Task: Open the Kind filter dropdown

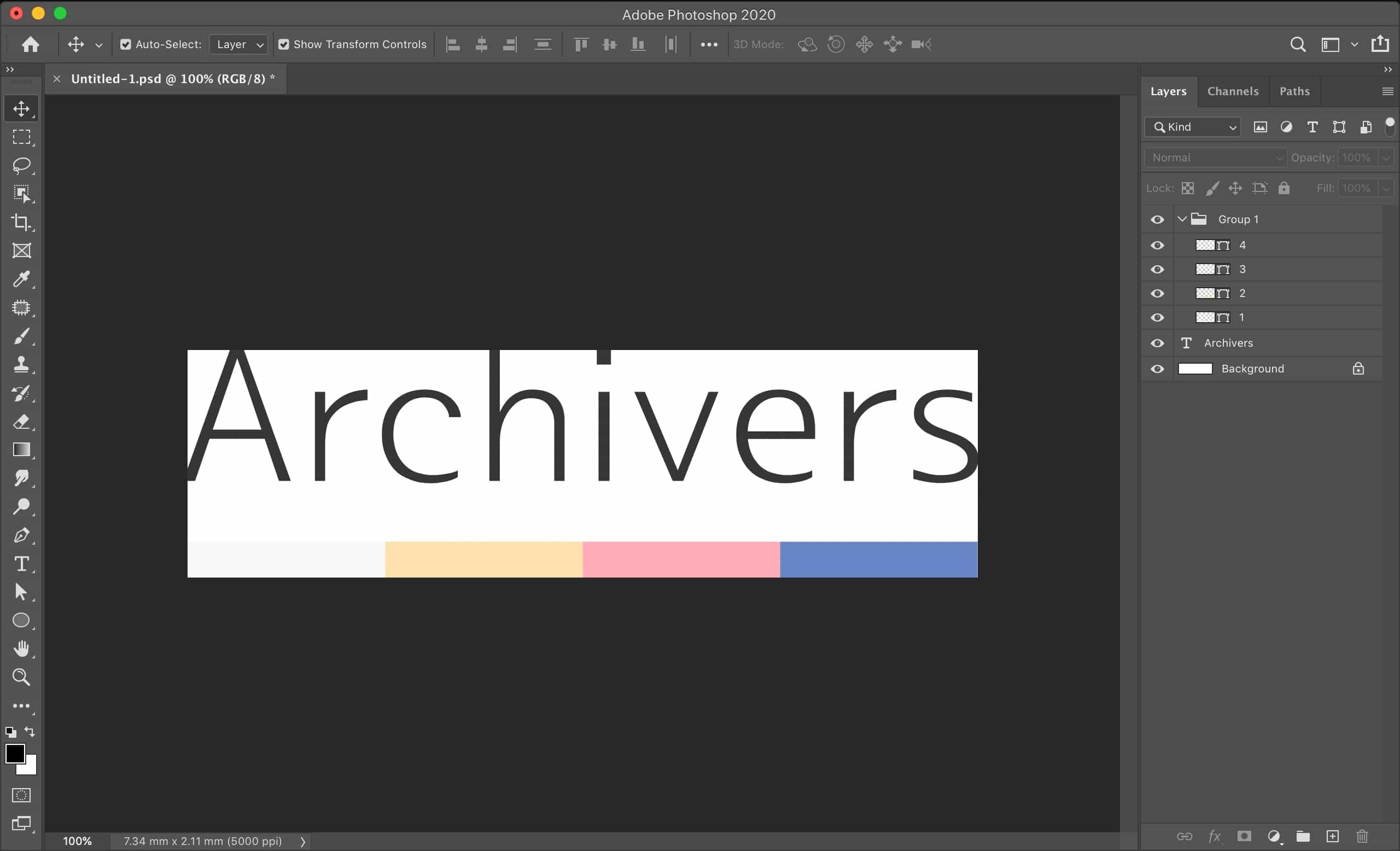Action: (1193, 127)
